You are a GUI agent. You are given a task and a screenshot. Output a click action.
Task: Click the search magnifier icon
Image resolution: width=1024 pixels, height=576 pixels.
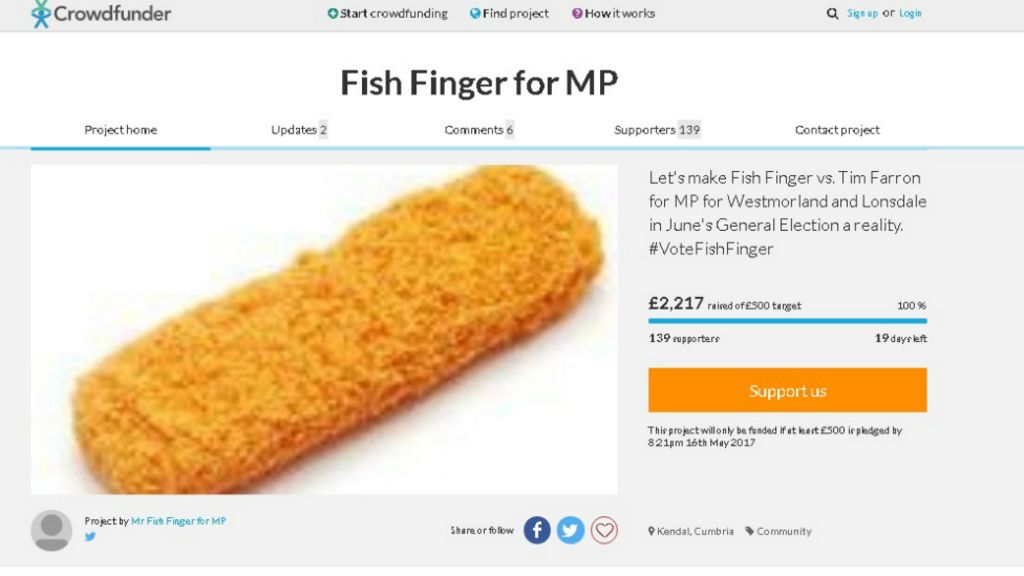(832, 14)
